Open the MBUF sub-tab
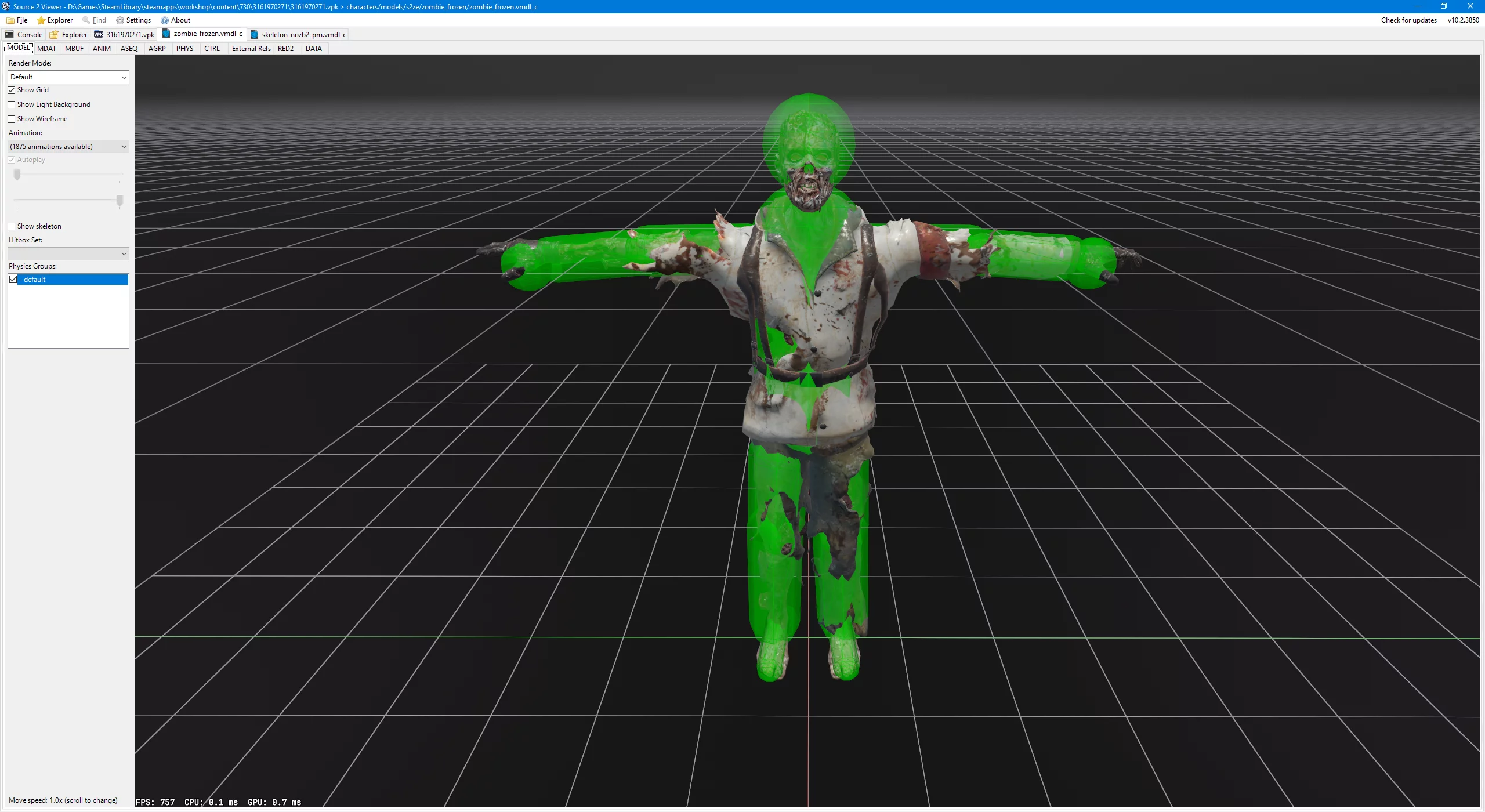Screen dimensions: 1485x812 point(74,49)
